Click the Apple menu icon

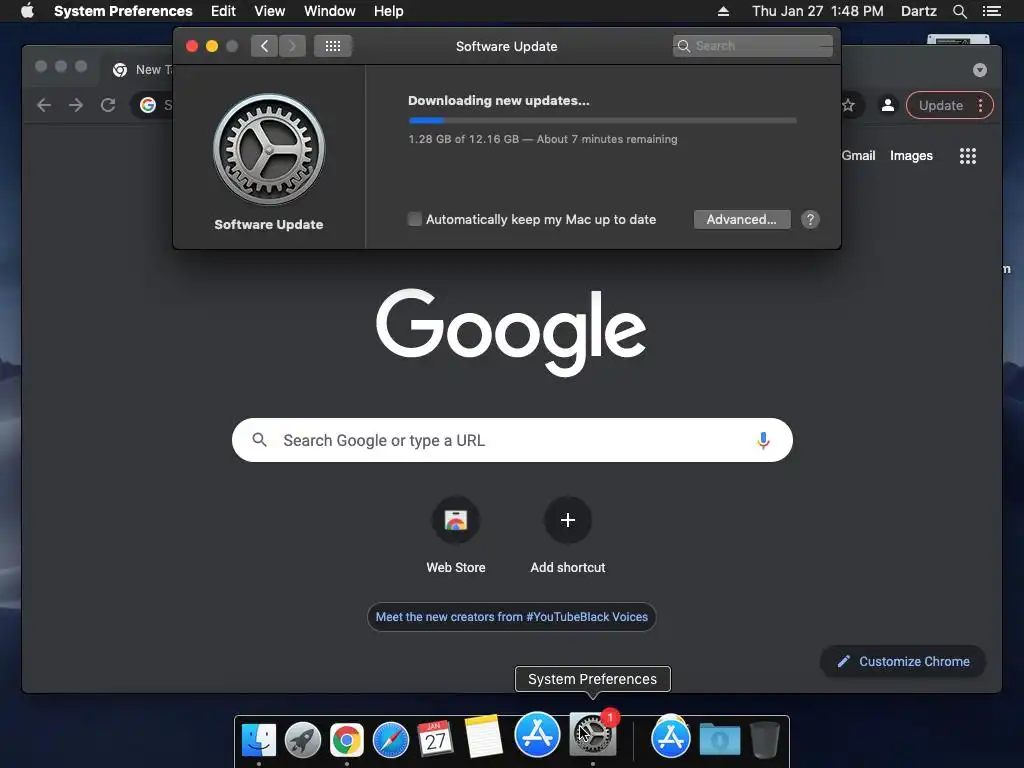pos(27,11)
